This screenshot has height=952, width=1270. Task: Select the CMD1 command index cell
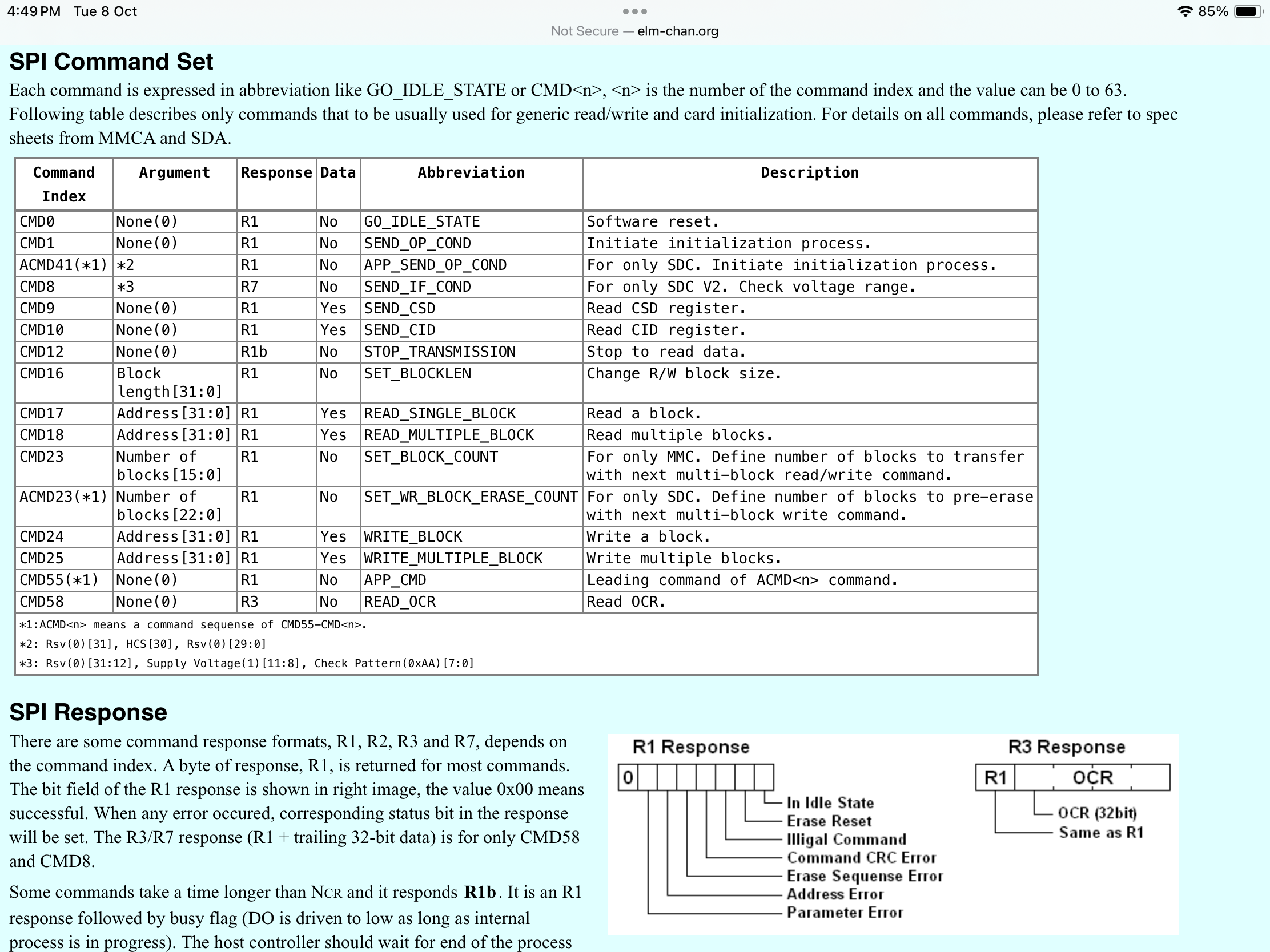65,243
